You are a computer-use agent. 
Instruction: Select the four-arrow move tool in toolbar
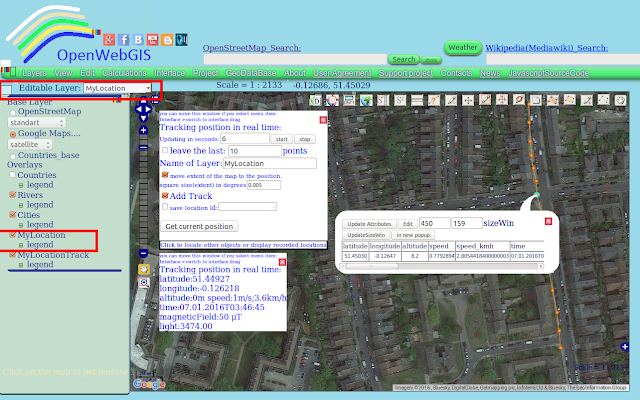point(468,100)
